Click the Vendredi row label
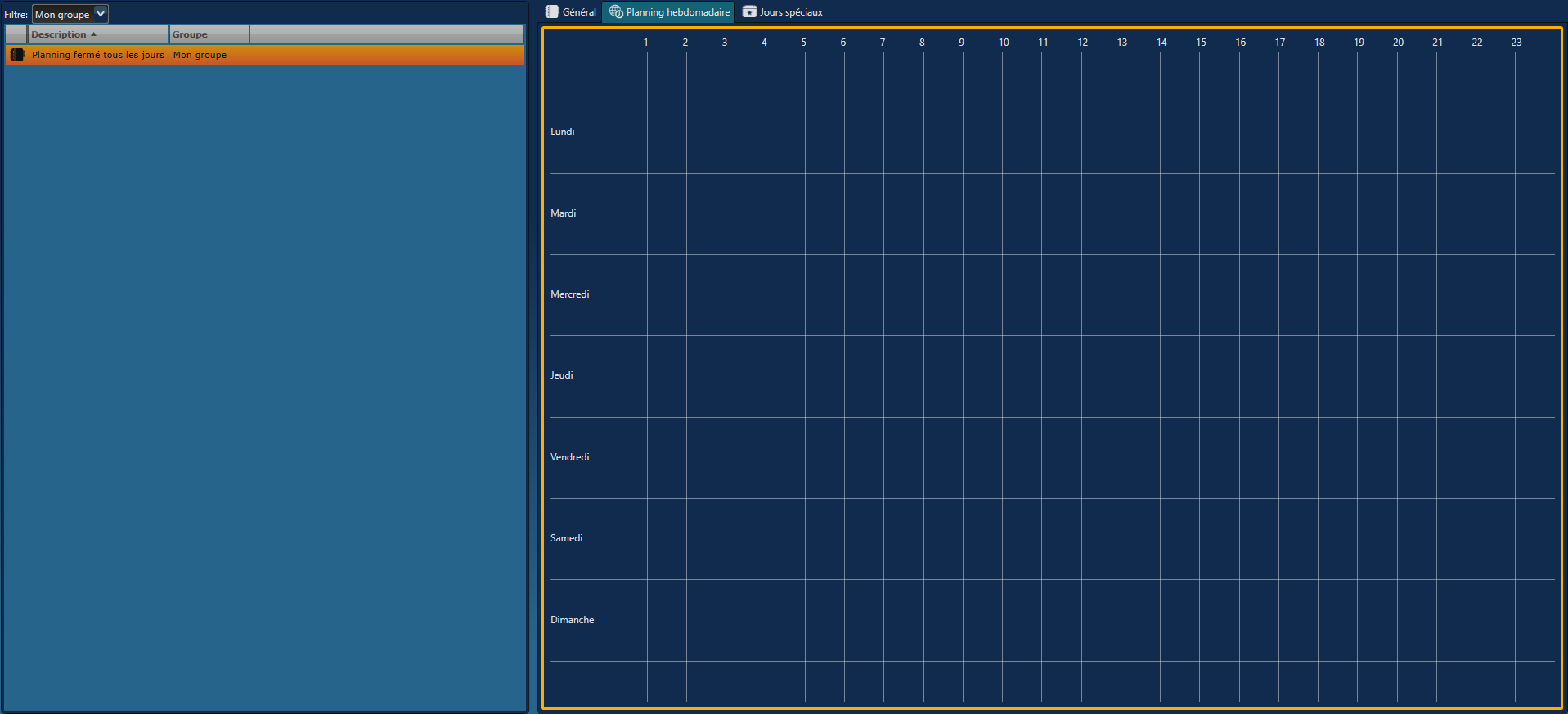Image resolution: width=1568 pixels, height=714 pixels. (x=569, y=457)
